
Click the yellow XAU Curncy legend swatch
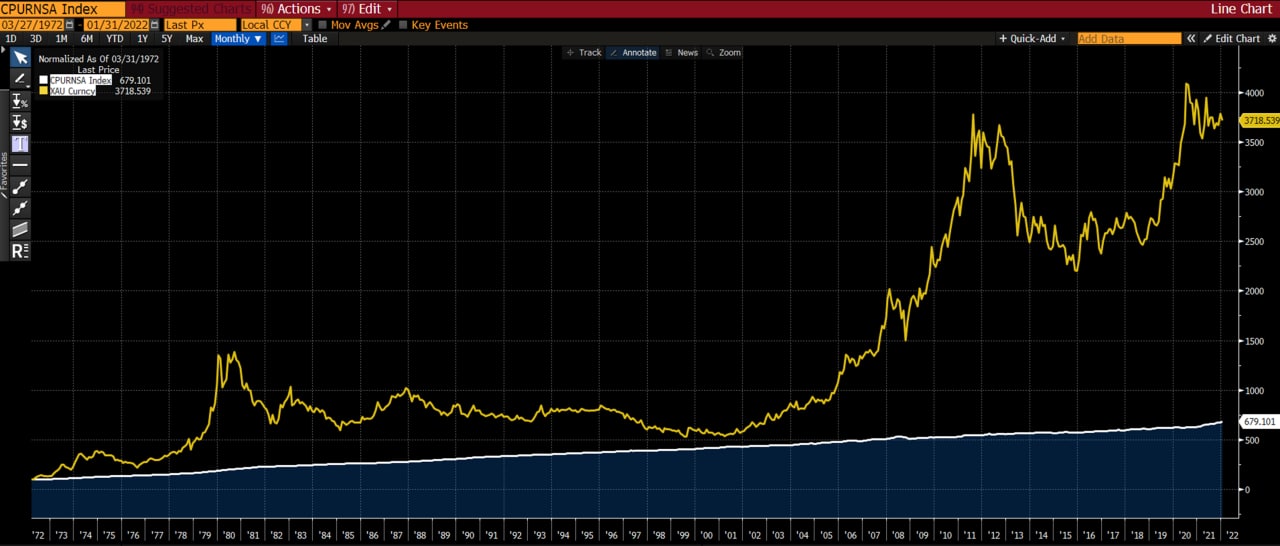click(x=43, y=91)
